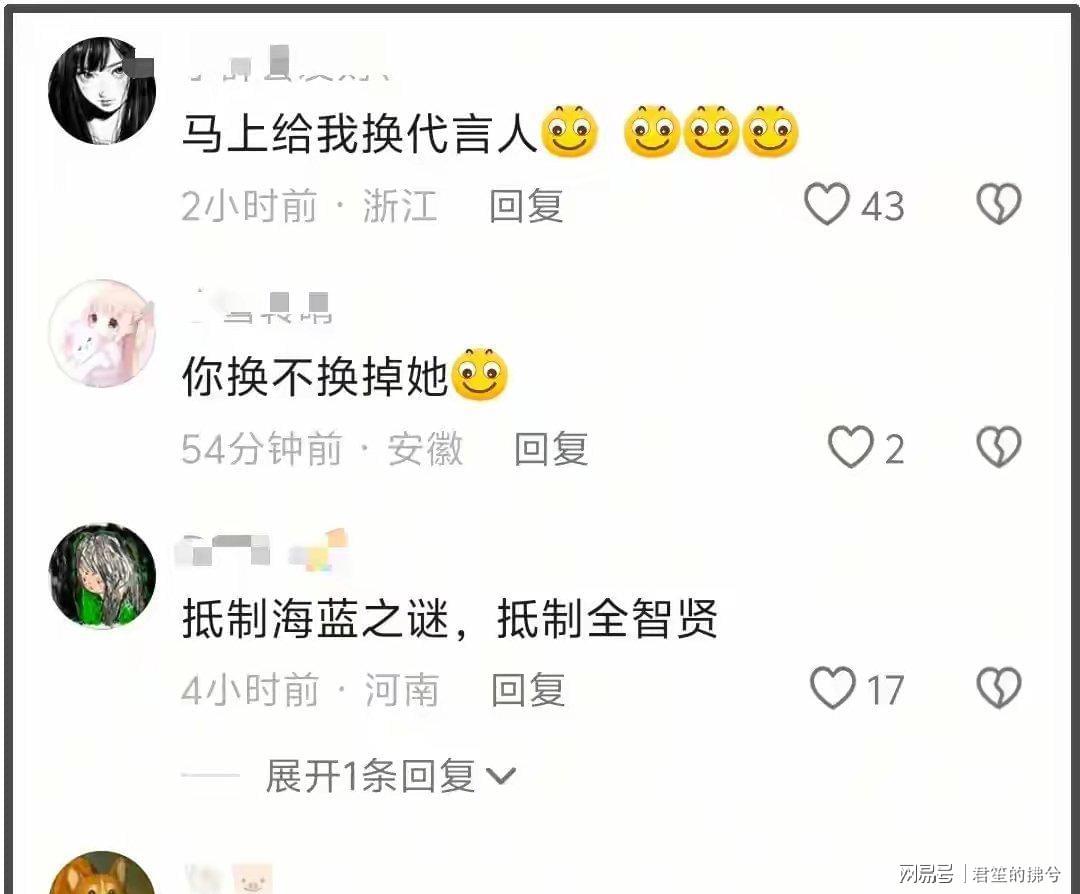Open the pink anime girl avatar profile
The image size is (1080, 894).
point(102,333)
